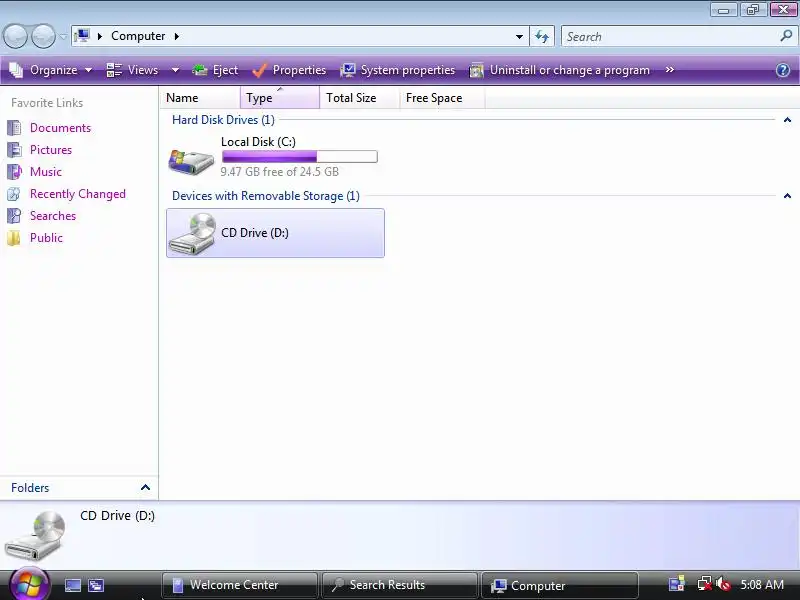Image resolution: width=800 pixels, height=600 pixels.
Task: Open Pictures in Favorite Links
Action: tap(51, 150)
